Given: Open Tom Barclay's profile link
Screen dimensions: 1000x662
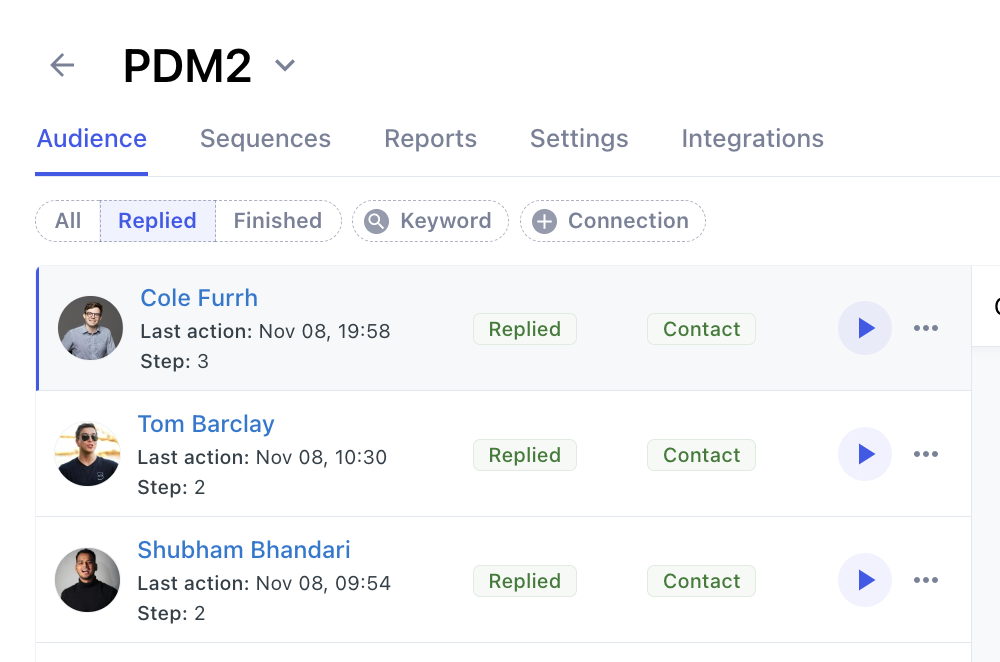Looking at the screenshot, I should point(206,424).
